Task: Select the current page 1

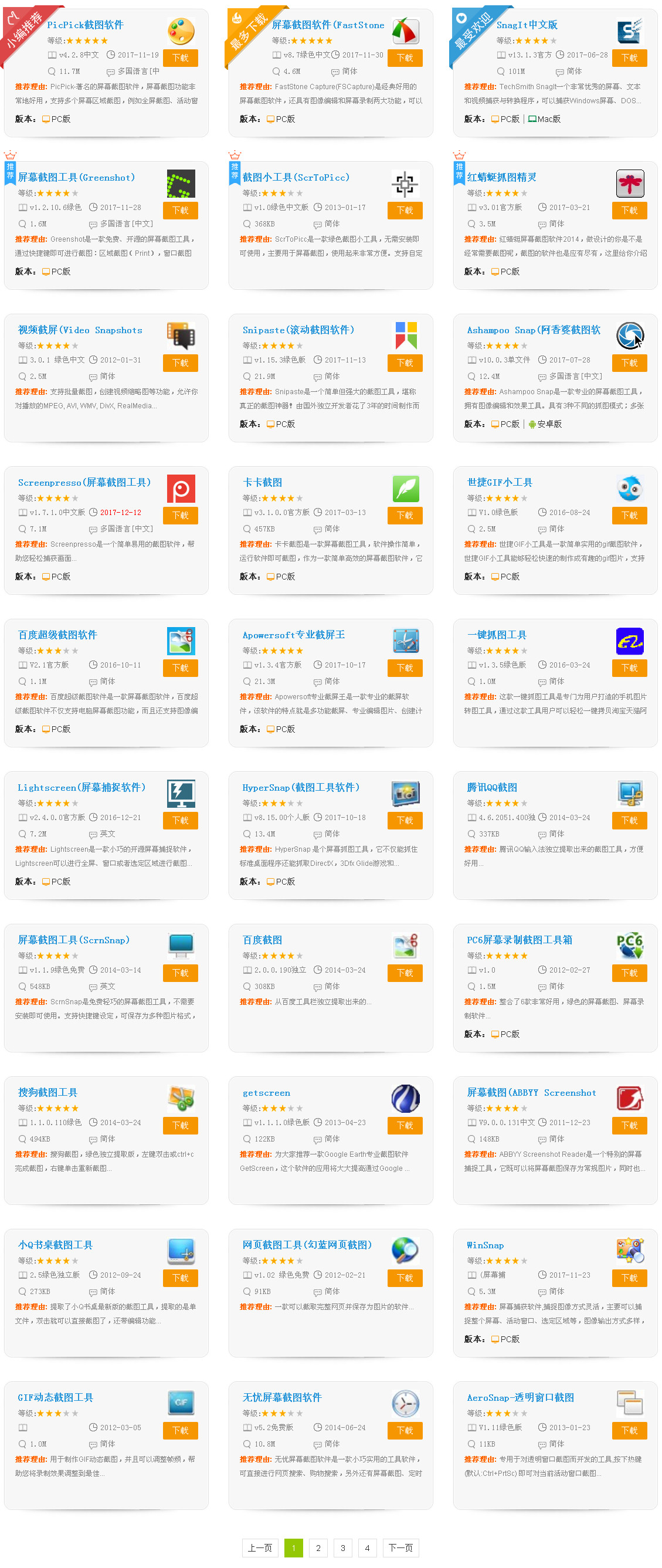Action: pyautogui.click(x=293, y=1548)
